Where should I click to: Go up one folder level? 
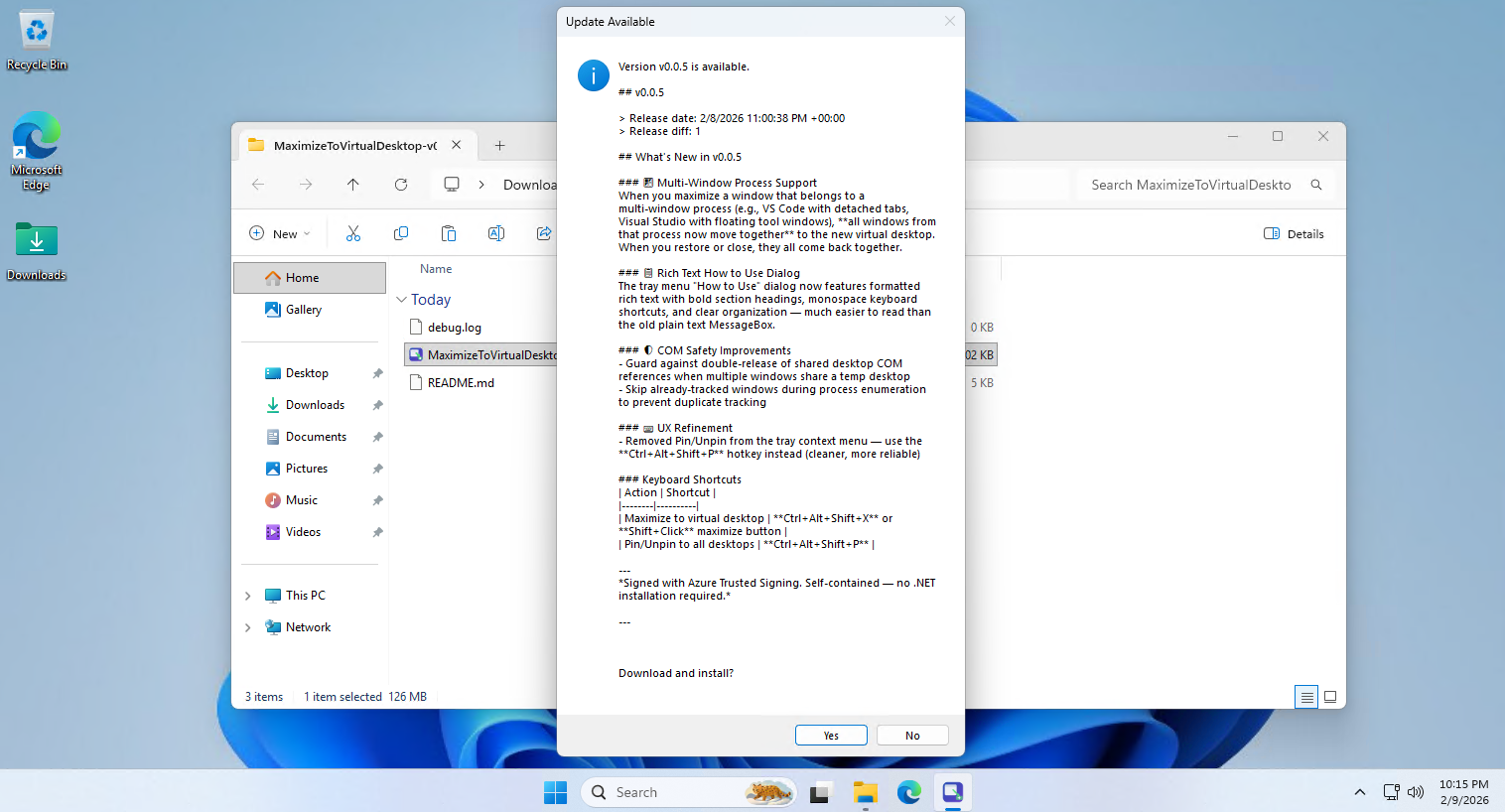[x=353, y=185]
